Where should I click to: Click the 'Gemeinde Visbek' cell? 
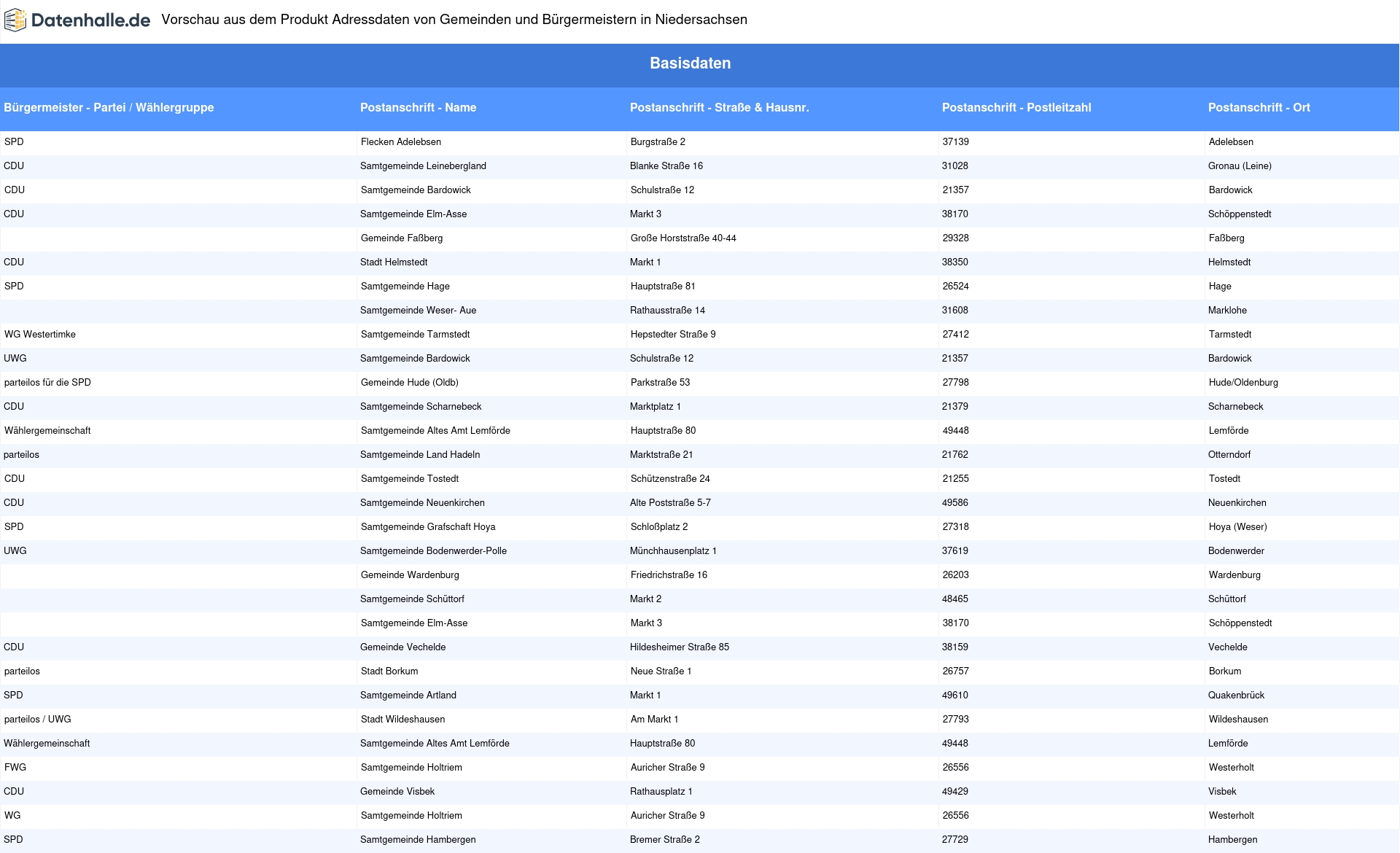(x=491, y=792)
